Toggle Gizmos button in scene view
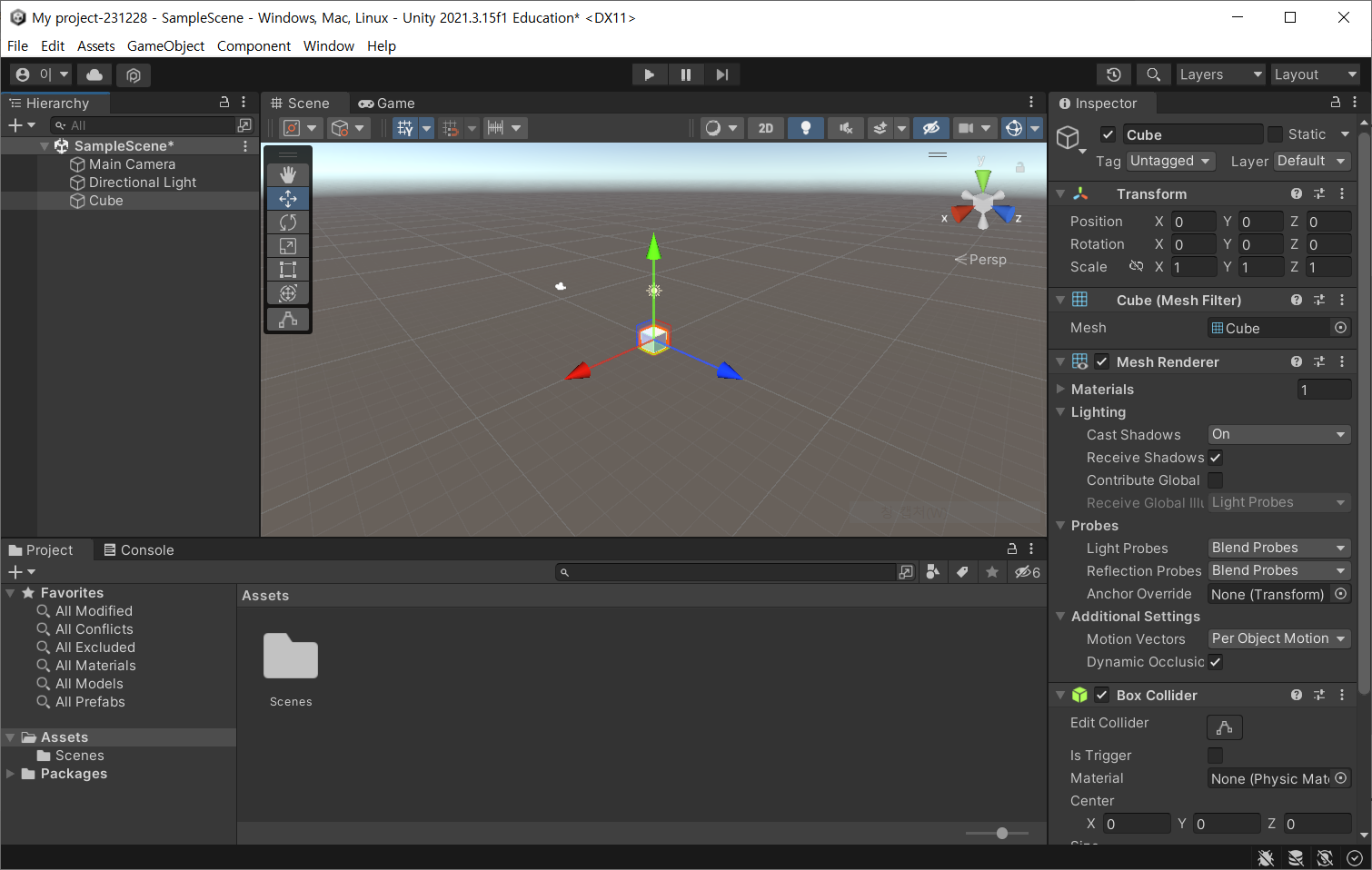 click(1014, 128)
